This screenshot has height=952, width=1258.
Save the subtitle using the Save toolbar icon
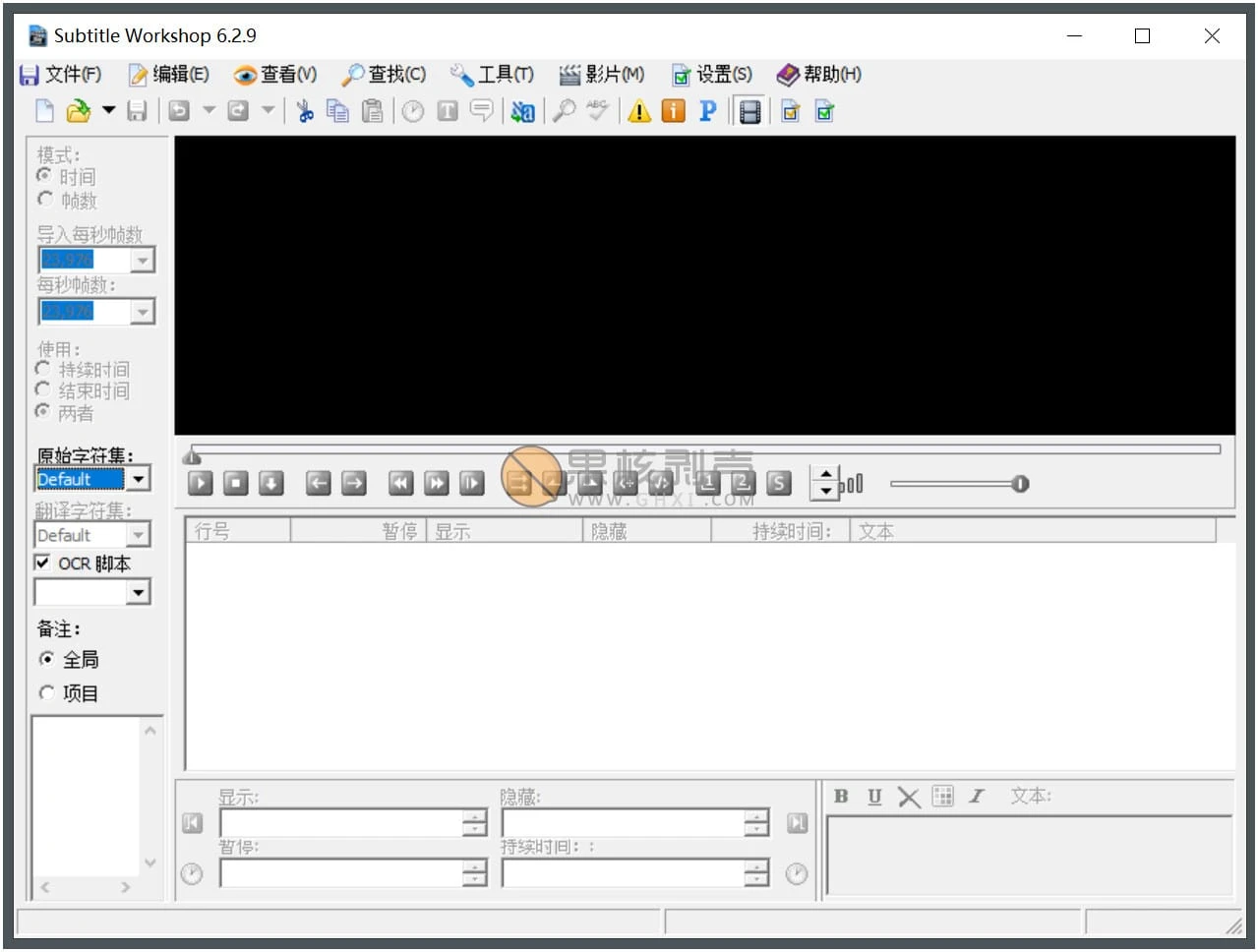pyautogui.click(x=137, y=110)
